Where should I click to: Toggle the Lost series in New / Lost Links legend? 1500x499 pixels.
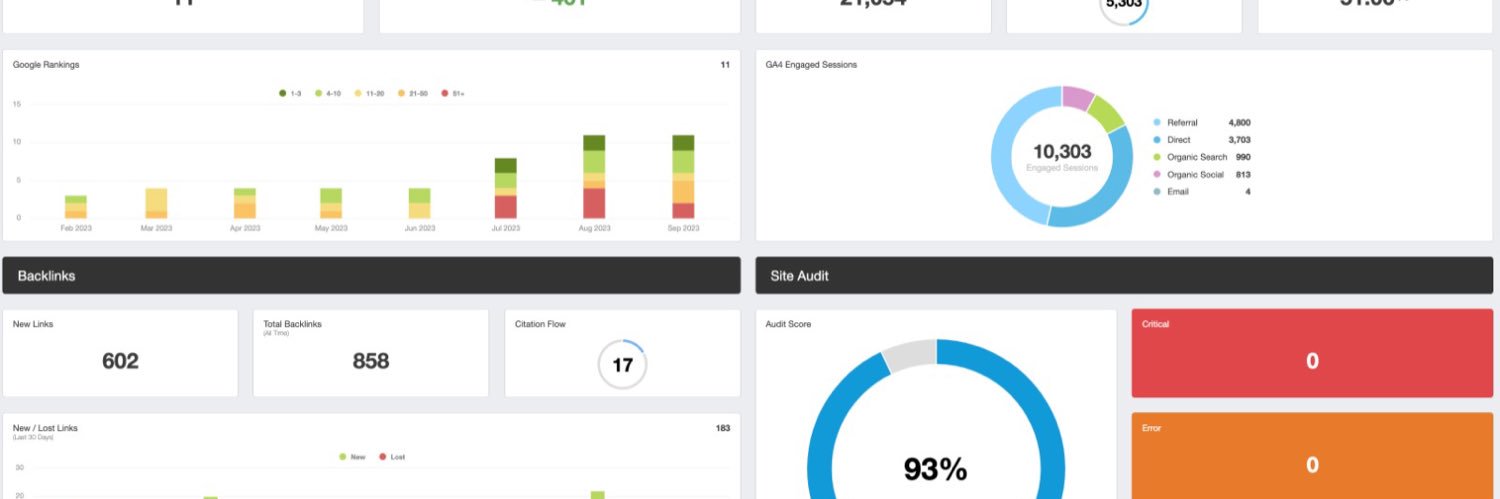point(392,457)
